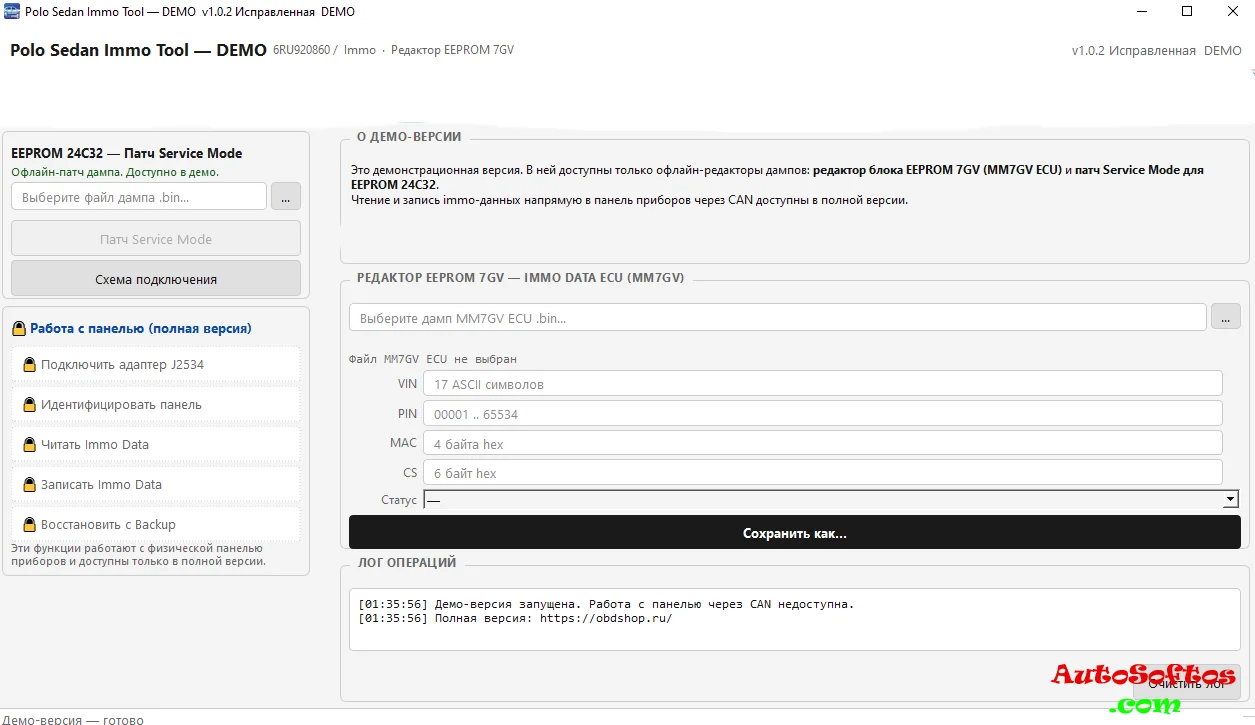Click the 'Патч Service Mode' button
Screen dimensions: 1255x725
tap(156, 239)
